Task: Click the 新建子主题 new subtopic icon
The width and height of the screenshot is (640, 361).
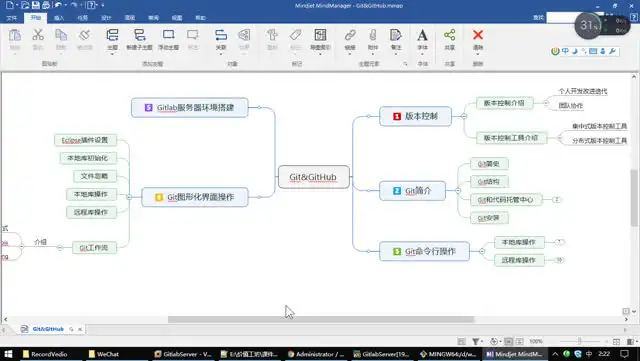Action: 140,35
